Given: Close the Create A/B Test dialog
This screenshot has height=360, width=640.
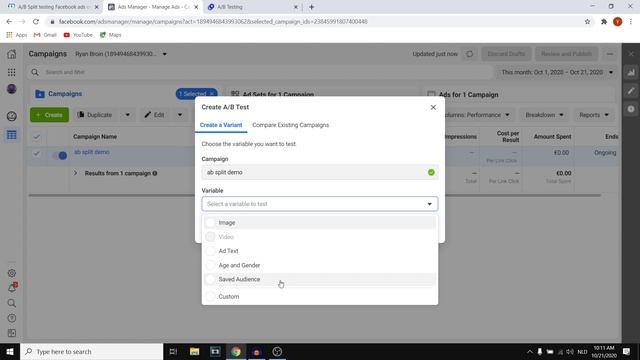Looking at the screenshot, I should point(433,107).
